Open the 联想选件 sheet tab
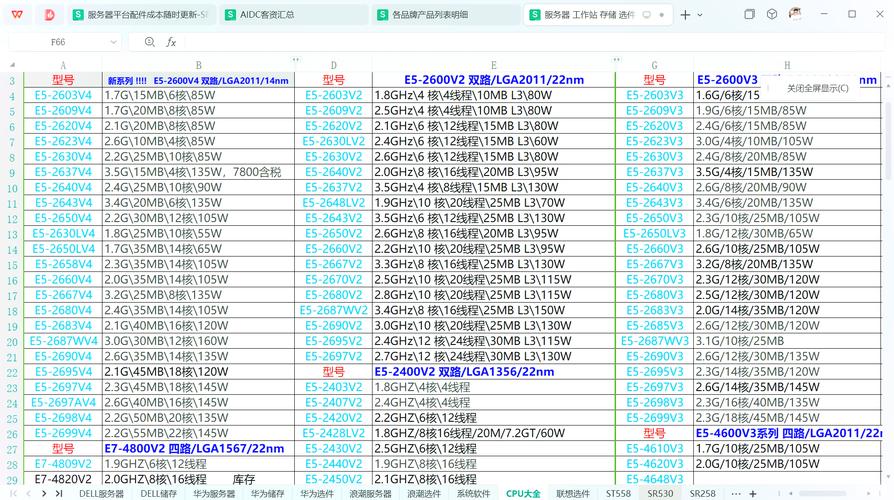Screen dimensions: 894x500 573,493
